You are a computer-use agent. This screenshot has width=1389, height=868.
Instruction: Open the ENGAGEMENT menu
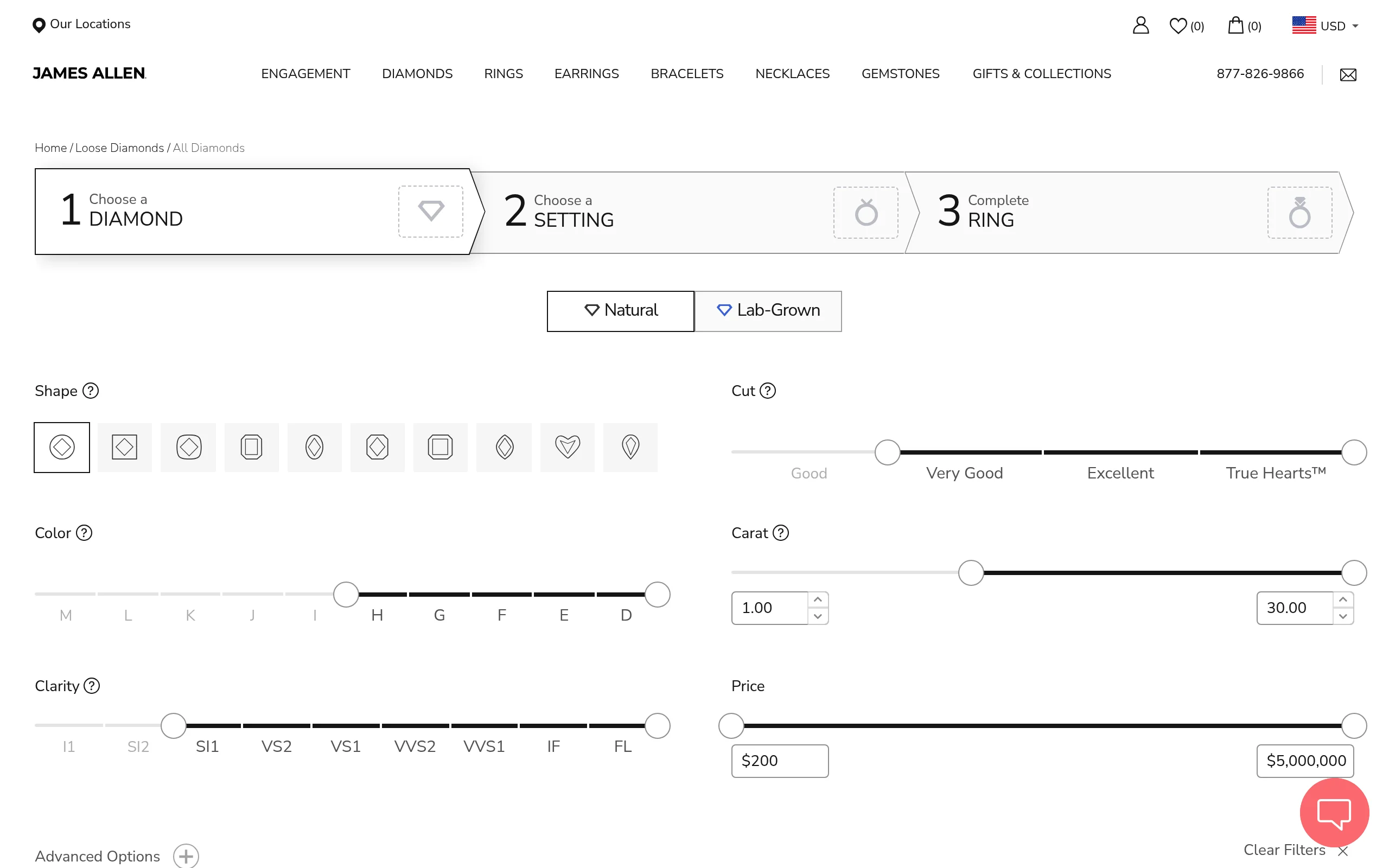pyautogui.click(x=305, y=74)
